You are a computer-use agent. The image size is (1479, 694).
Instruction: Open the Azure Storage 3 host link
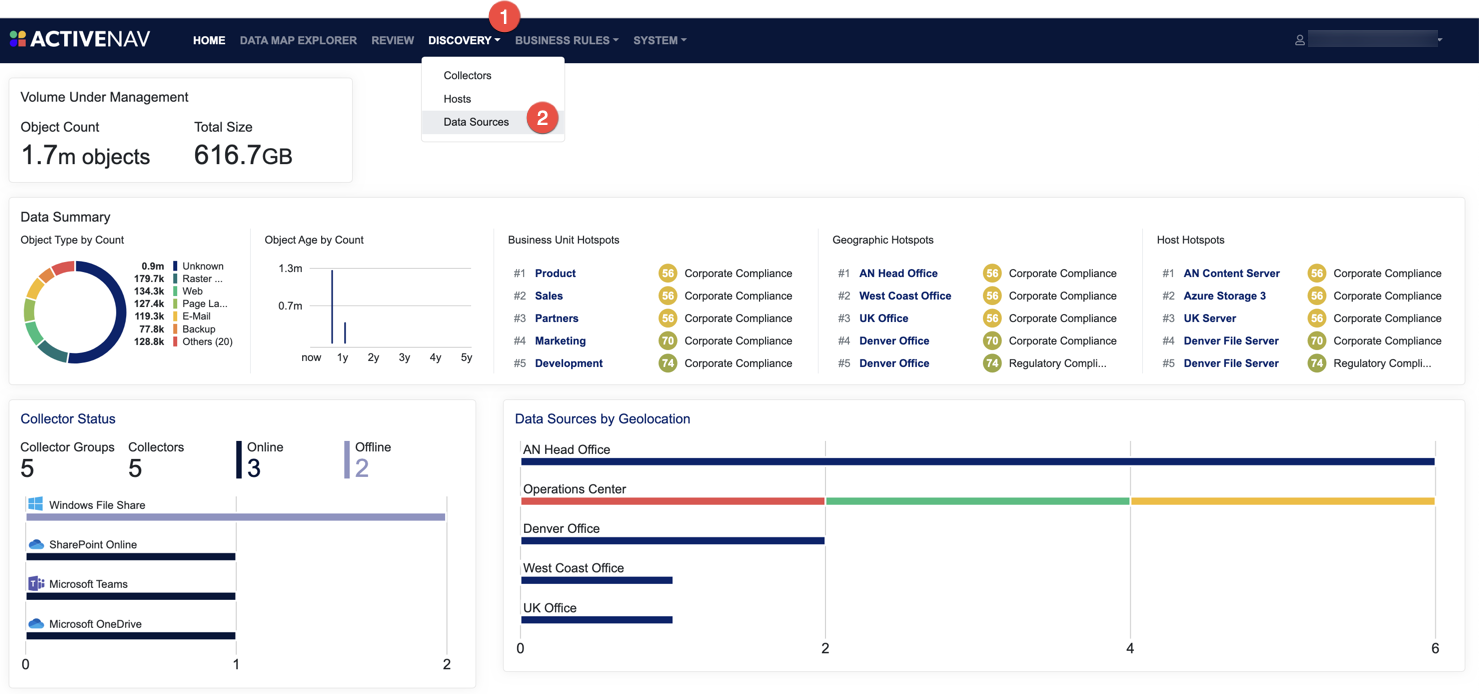pyautogui.click(x=1224, y=296)
